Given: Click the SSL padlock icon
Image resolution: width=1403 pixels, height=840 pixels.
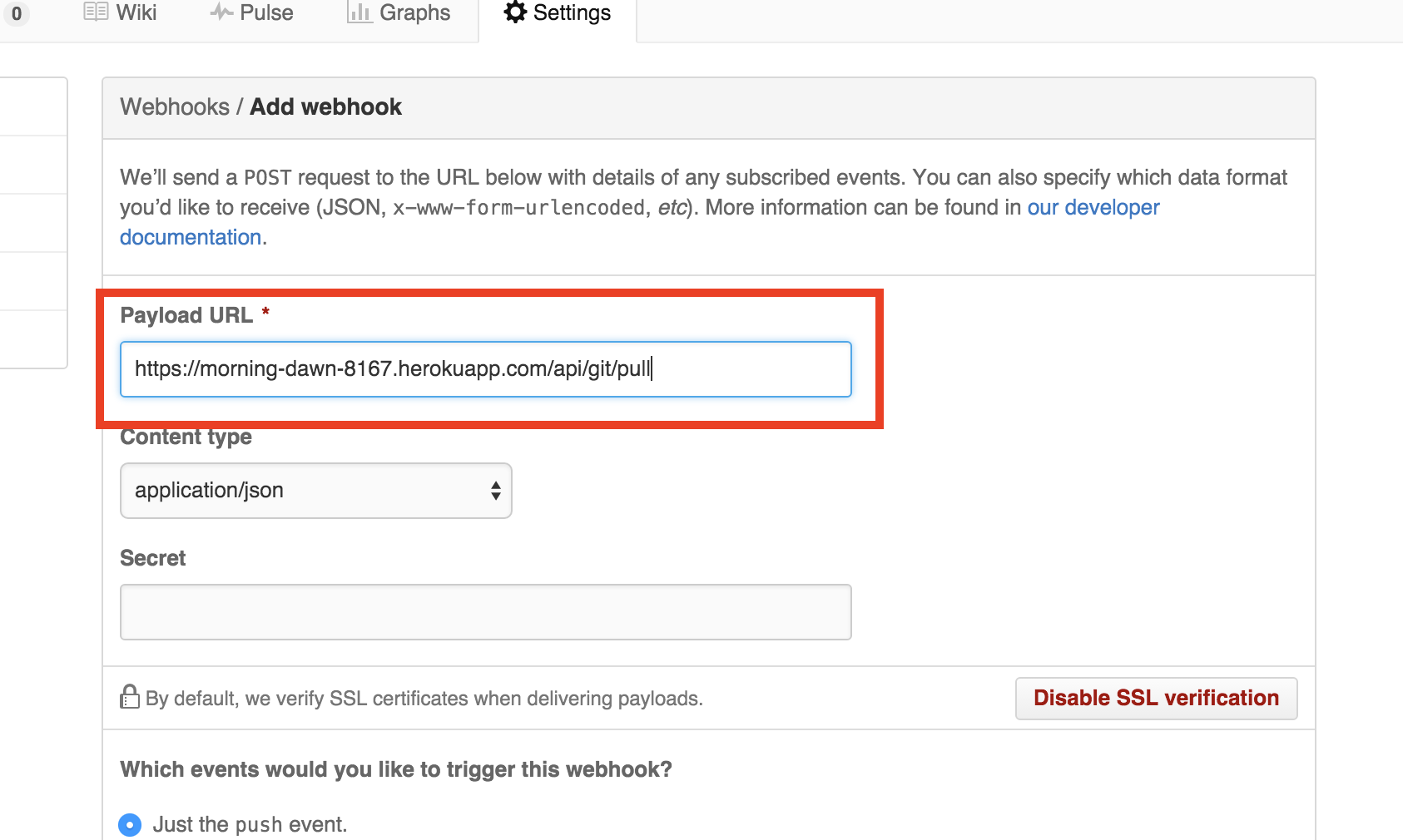Looking at the screenshot, I should point(130,697).
